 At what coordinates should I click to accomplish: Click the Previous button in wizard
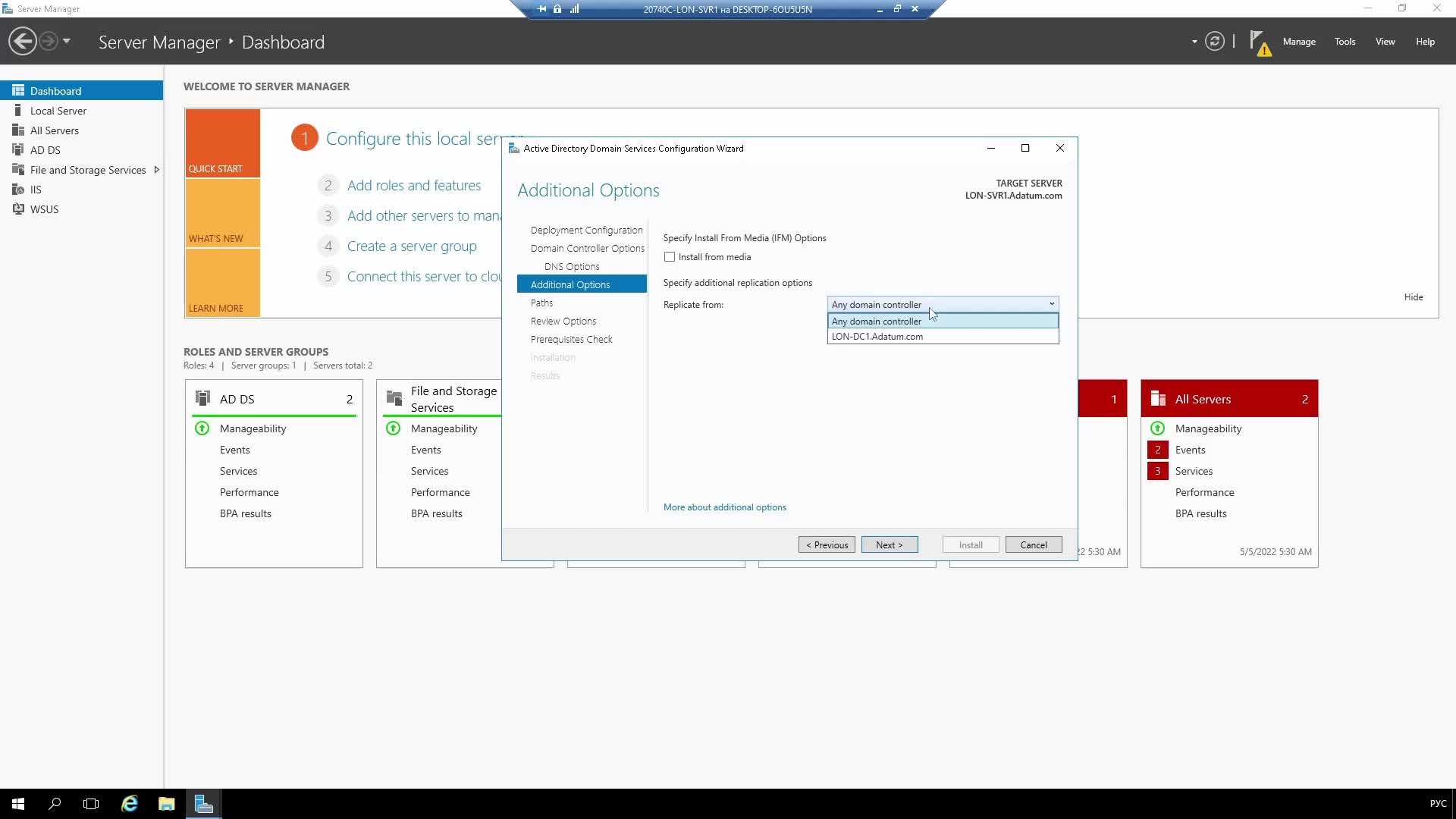827,544
